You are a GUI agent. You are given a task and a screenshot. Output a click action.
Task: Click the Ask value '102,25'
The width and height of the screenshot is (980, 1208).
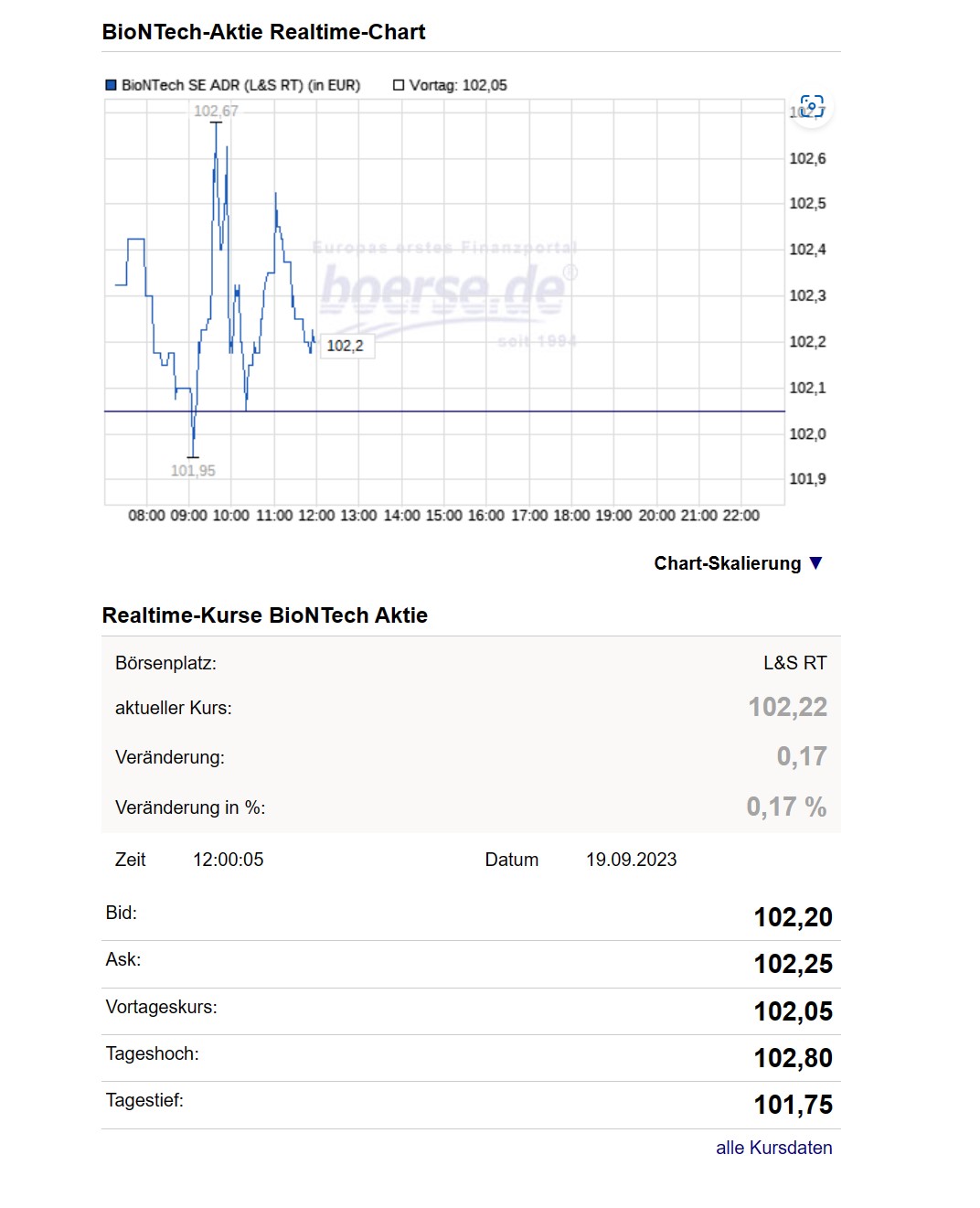pyautogui.click(x=794, y=964)
